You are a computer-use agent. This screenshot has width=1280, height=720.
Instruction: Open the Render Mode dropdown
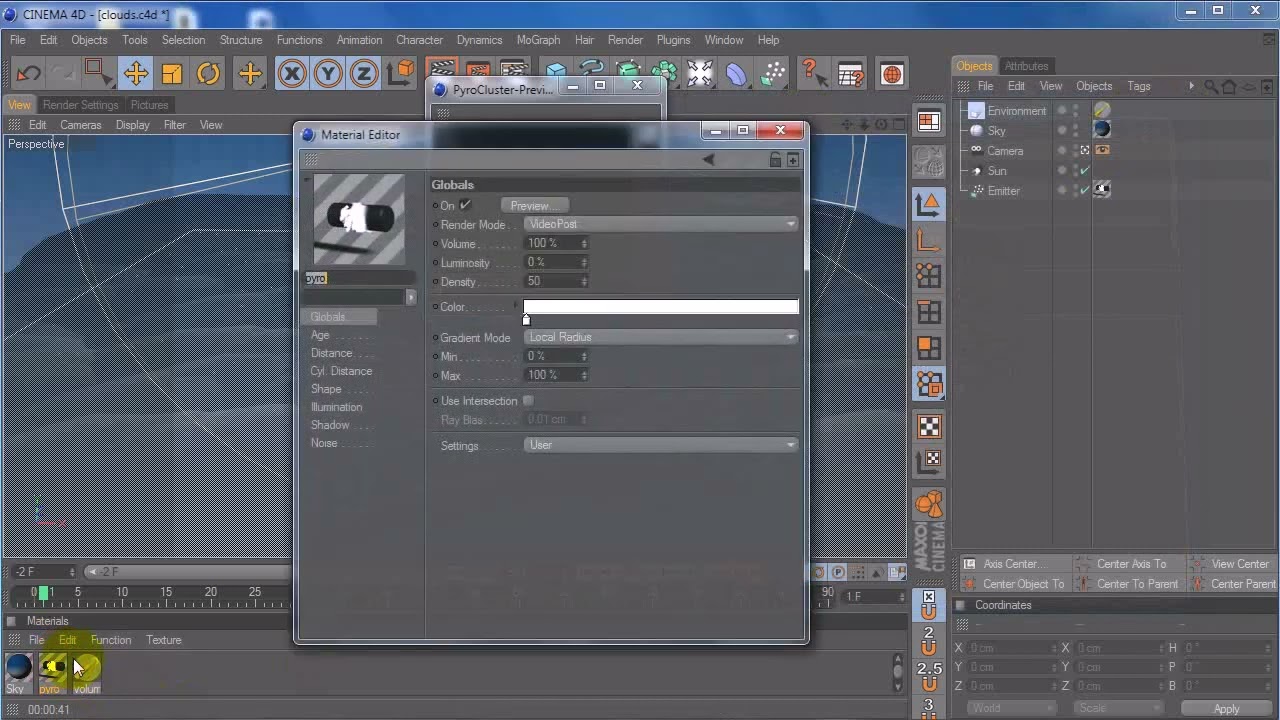(x=661, y=224)
